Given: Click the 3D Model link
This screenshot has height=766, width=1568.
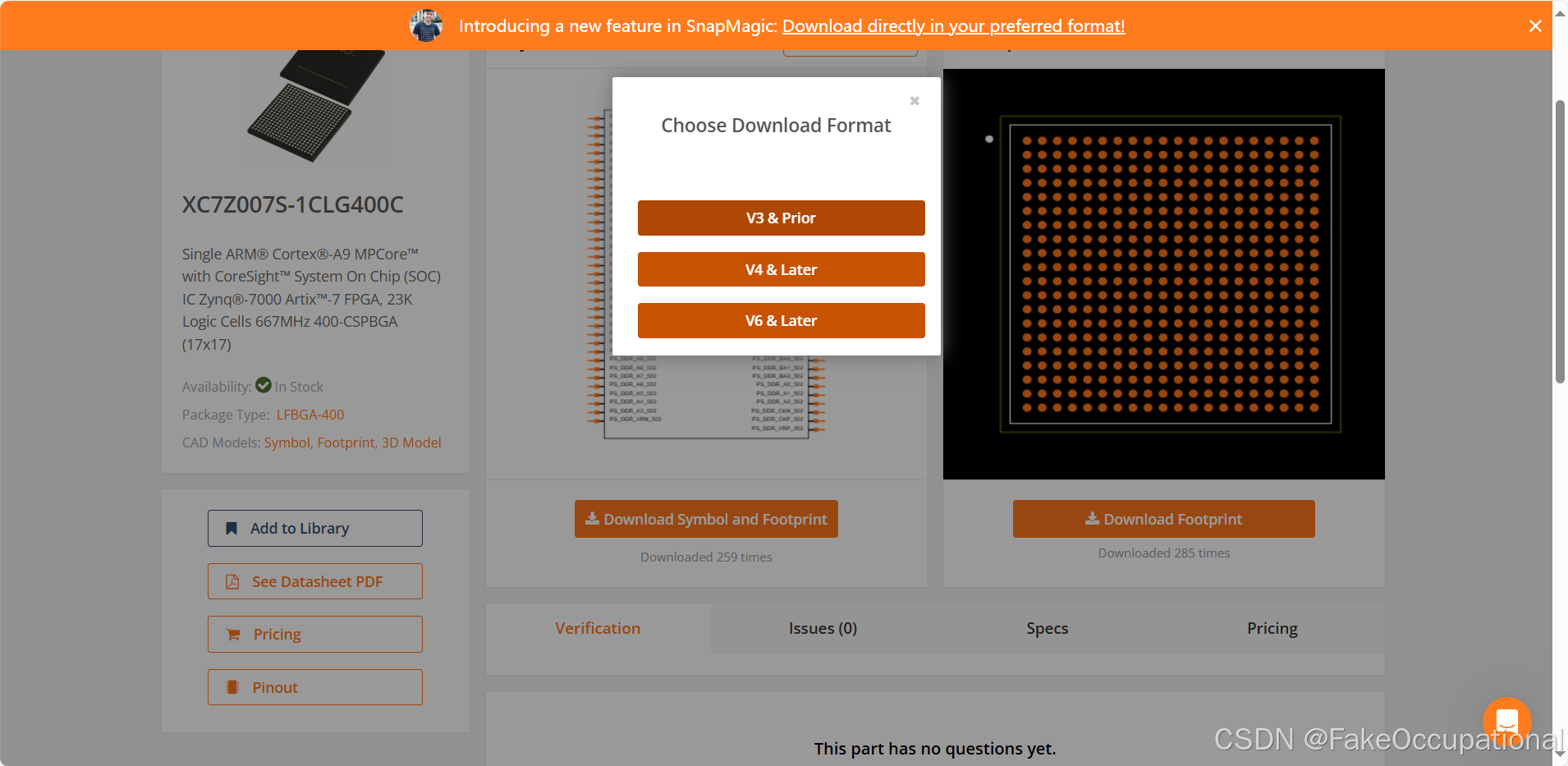Looking at the screenshot, I should pos(411,443).
